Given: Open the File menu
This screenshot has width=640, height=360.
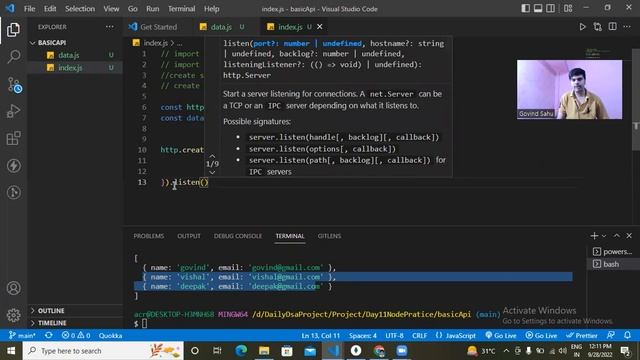Looking at the screenshot, I should (29, 9).
